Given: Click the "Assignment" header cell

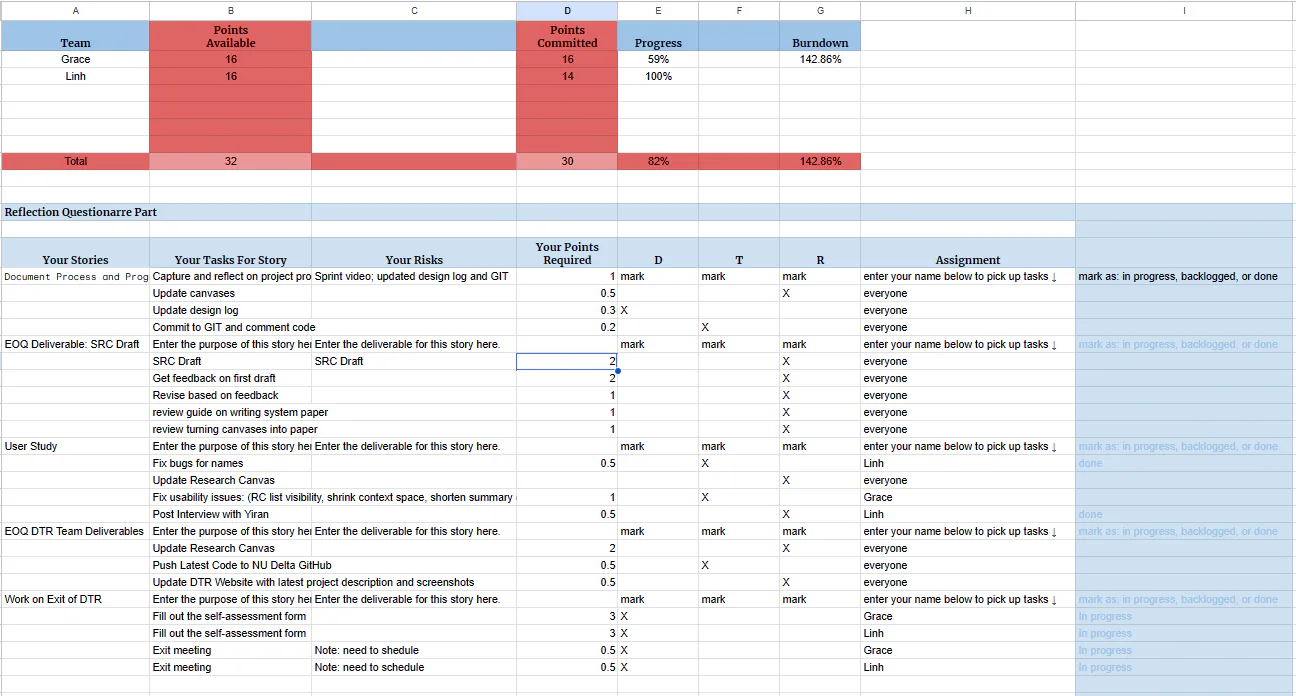Looking at the screenshot, I should point(967,260).
